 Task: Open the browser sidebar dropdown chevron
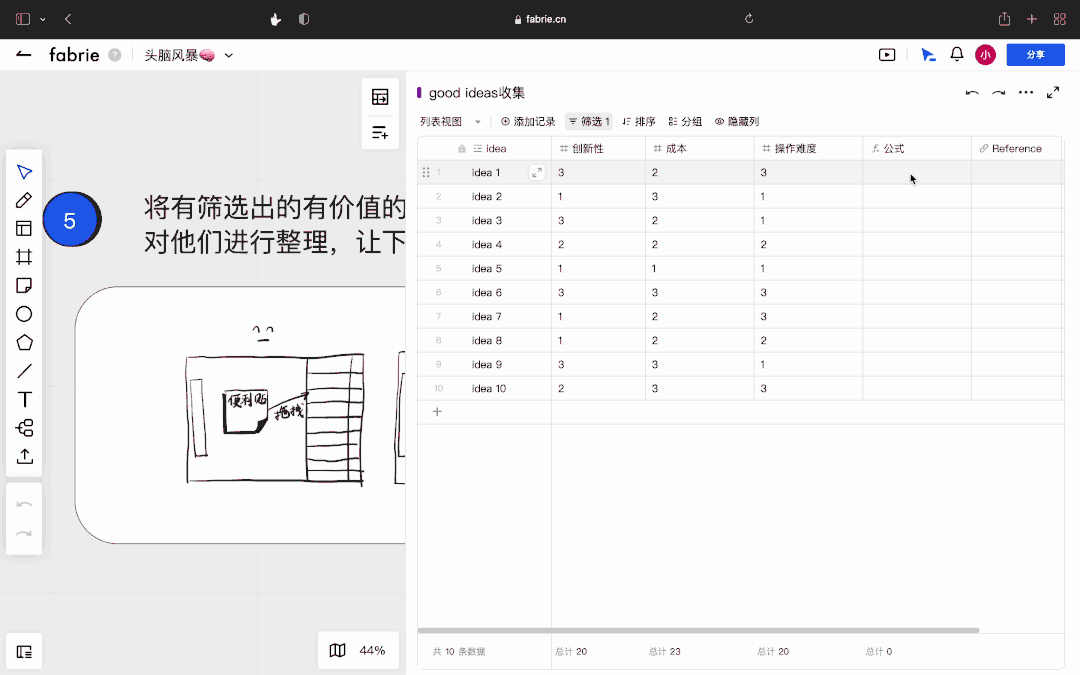pyautogui.click(x=43, y=19)
